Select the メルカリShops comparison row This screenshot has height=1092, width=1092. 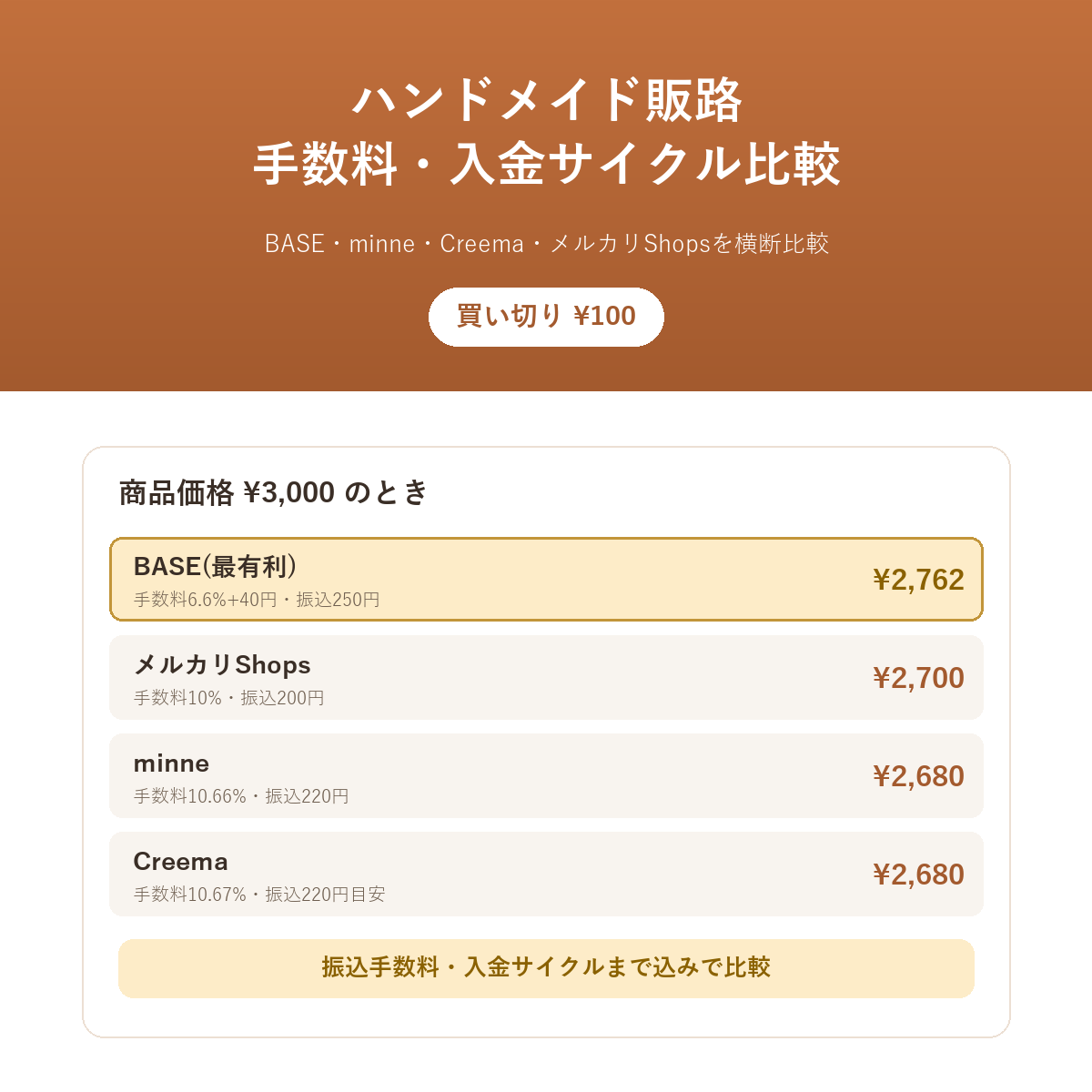point(546,678)
